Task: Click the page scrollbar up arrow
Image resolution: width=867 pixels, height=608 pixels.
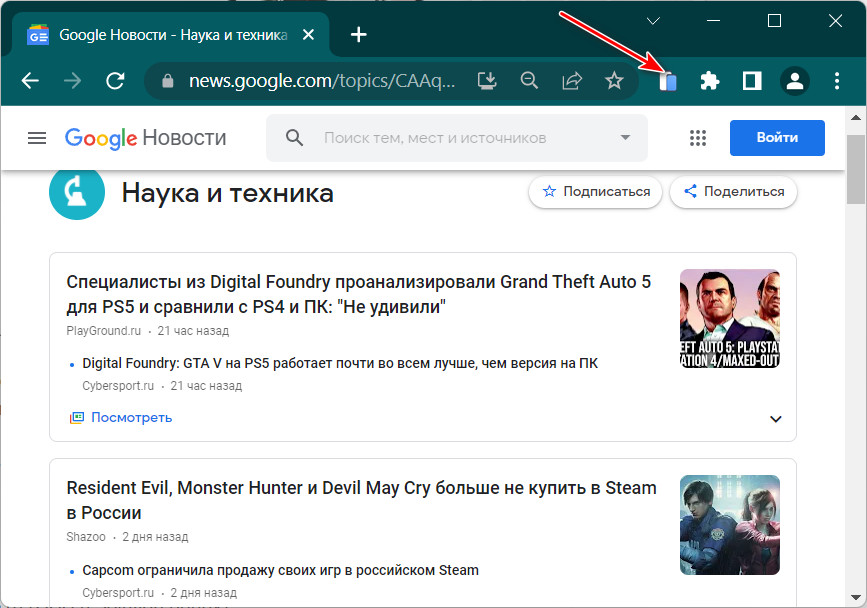Action: coord(856,118)
